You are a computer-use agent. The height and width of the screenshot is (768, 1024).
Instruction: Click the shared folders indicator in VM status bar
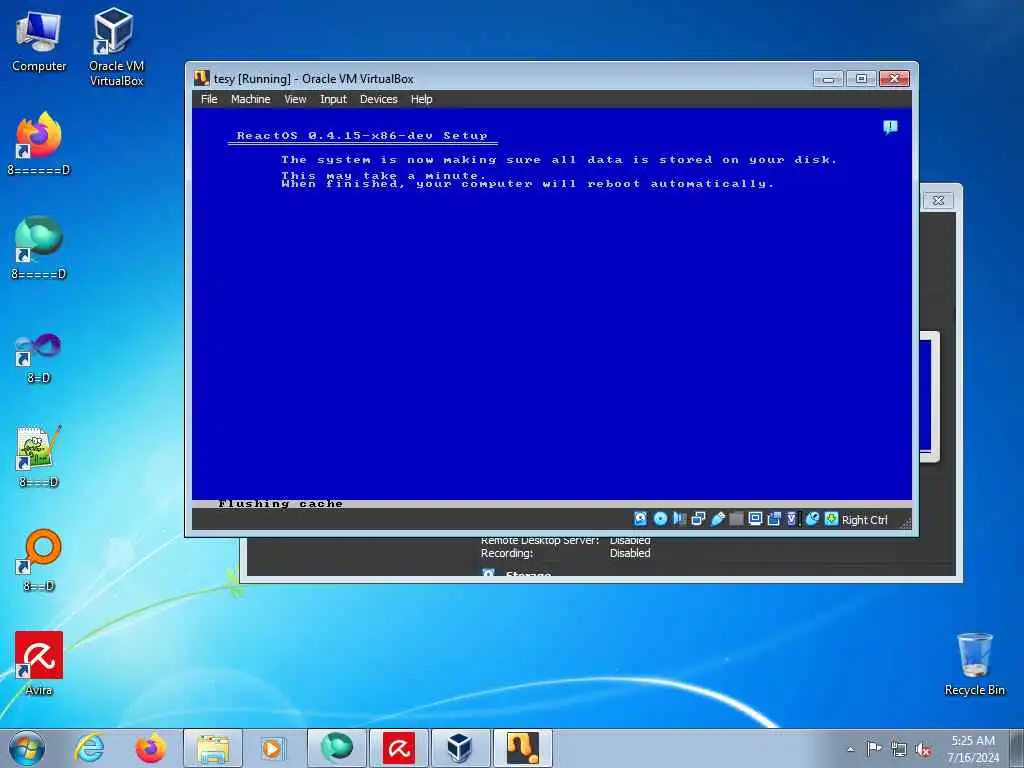pyautogui.click(x=736, y=519)
